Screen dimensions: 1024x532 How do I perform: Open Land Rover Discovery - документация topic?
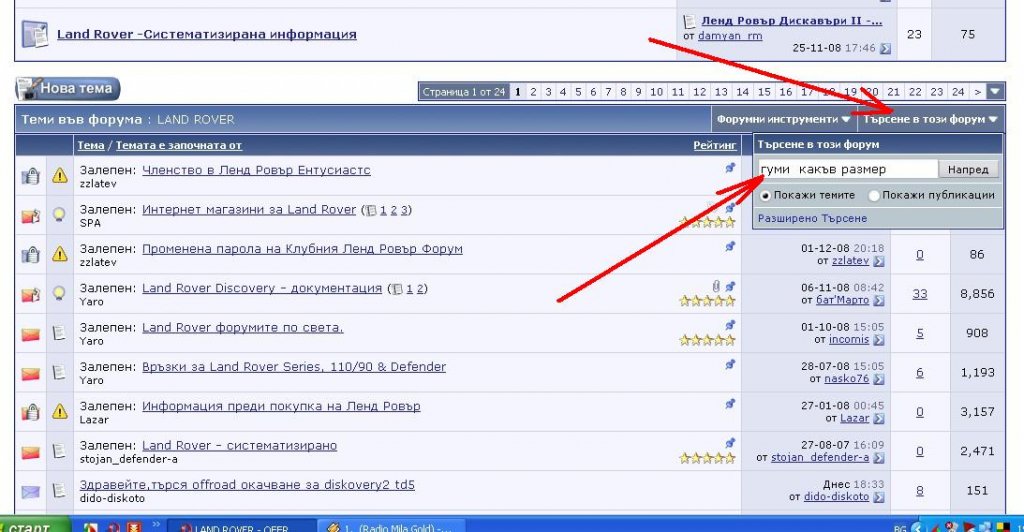(x=262, y=288)
